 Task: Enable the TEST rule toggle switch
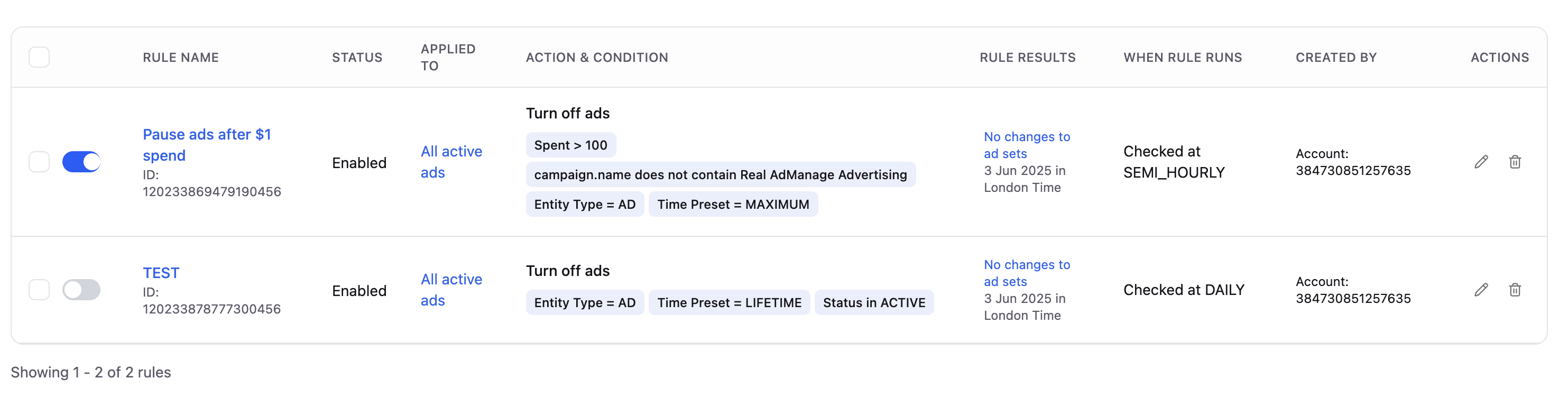(81, 290)
